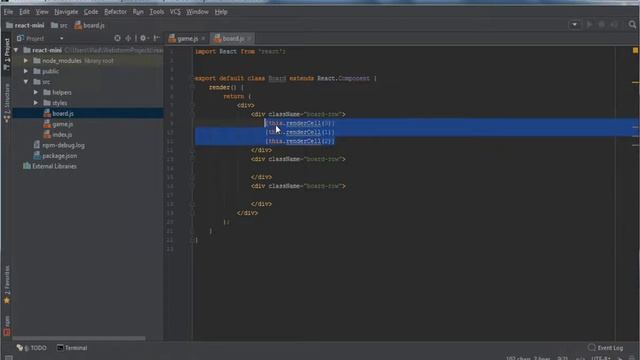Expand the public folder
Viewport: 640px width, 360px height.
(x=26, y=71)
